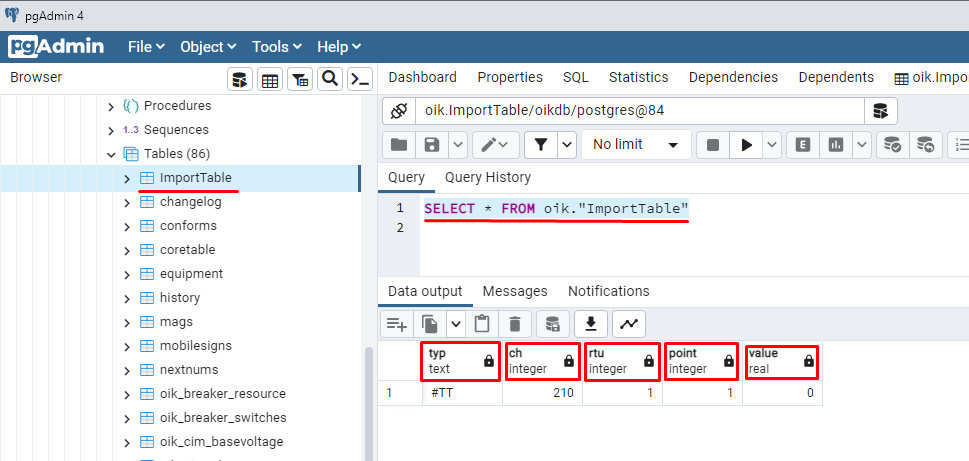Click the Save File floppy icon

pos(432,145)
